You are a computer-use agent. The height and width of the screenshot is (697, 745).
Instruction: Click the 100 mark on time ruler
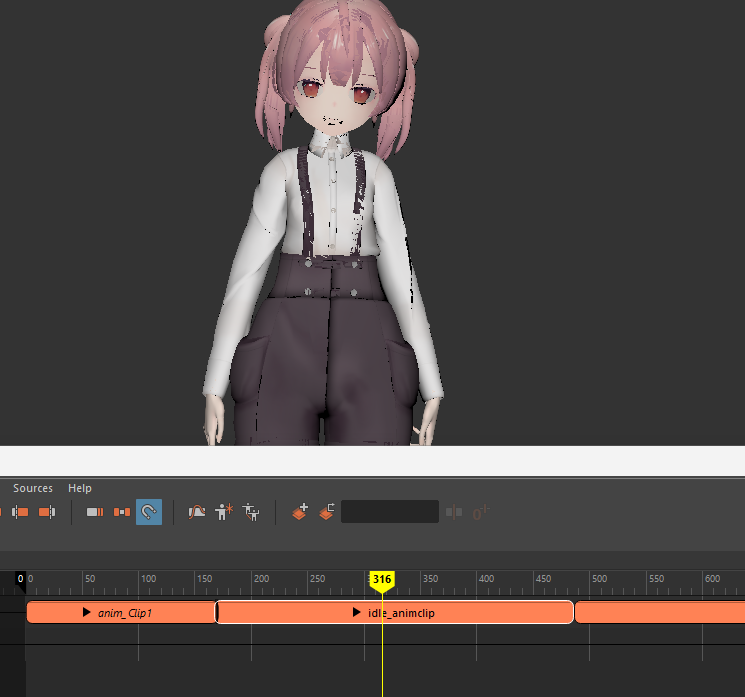pos(148,579)
